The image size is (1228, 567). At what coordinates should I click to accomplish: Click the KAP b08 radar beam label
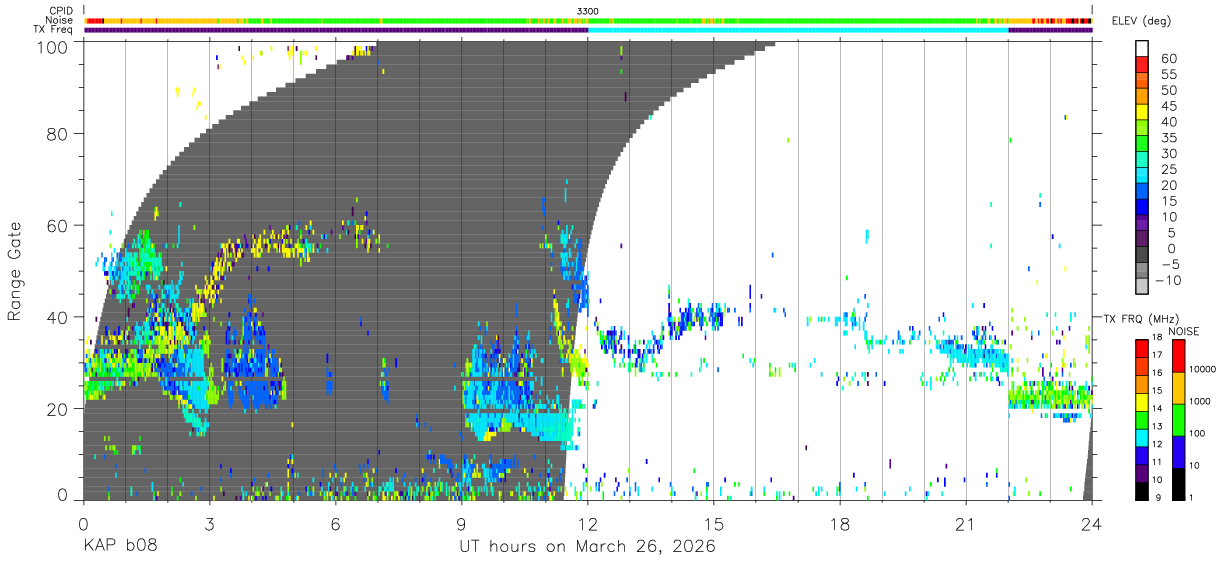tap(120, 547)
